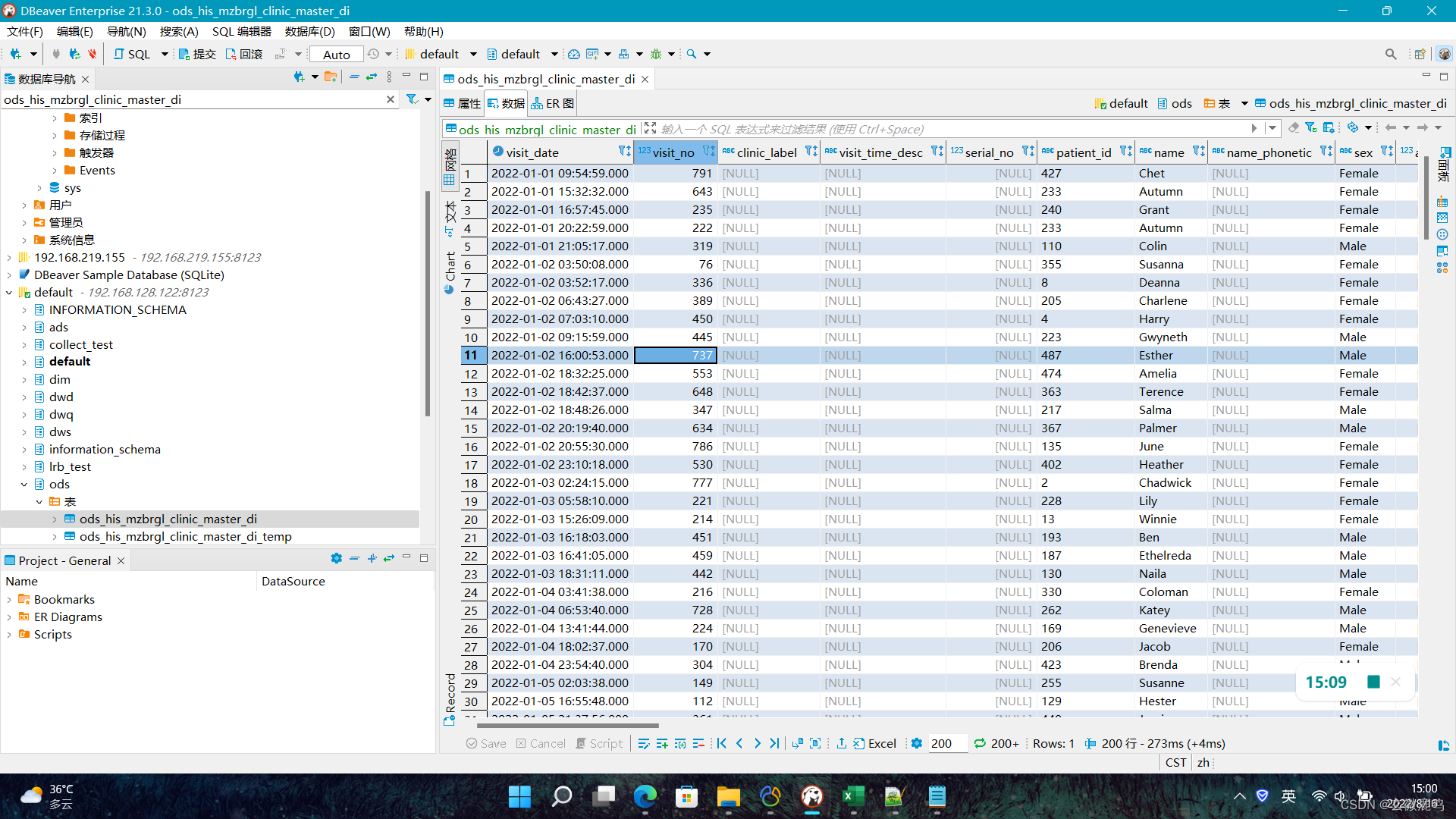Go to last row navigation icon
Viewport: 1456px width, 819px height.
click(774, 744)
